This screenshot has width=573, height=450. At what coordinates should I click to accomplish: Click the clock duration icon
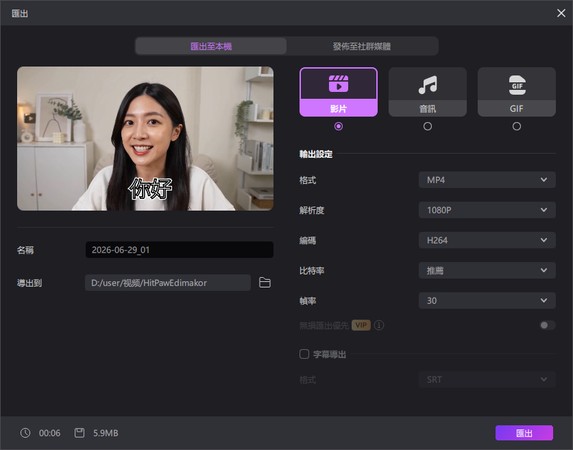25,433
